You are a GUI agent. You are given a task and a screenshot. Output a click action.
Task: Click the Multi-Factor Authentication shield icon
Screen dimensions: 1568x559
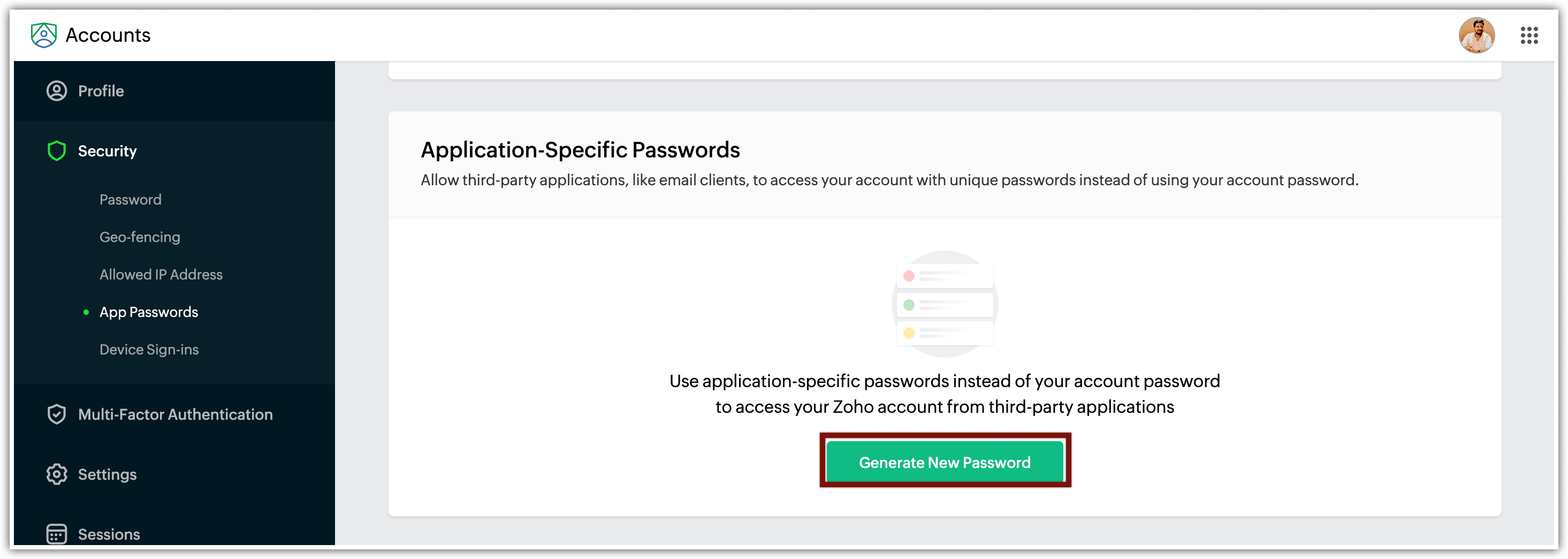click(x=57, y=414)
